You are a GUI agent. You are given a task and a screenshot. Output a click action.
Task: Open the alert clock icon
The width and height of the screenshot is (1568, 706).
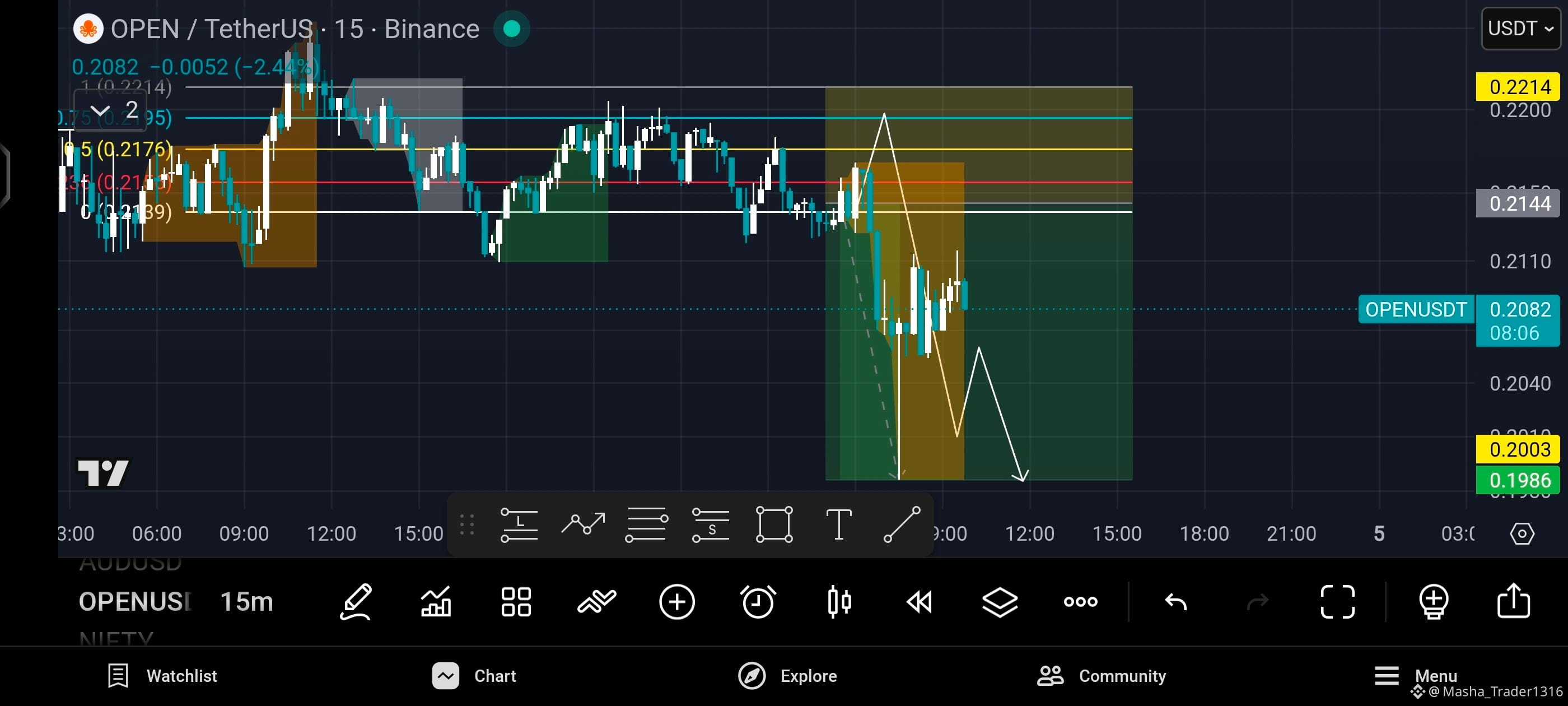(x=758, y=602)
